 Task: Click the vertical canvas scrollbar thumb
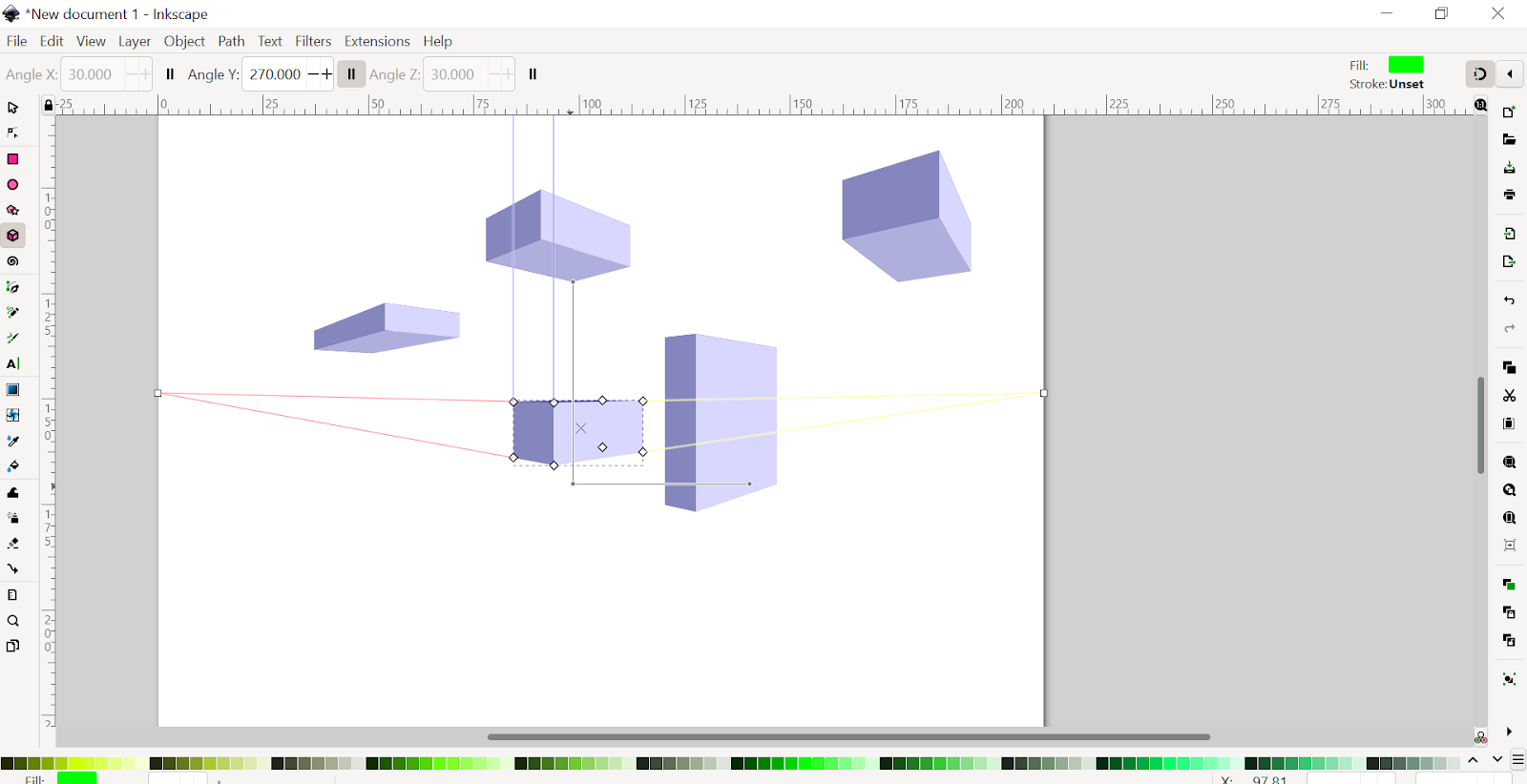1480,425
